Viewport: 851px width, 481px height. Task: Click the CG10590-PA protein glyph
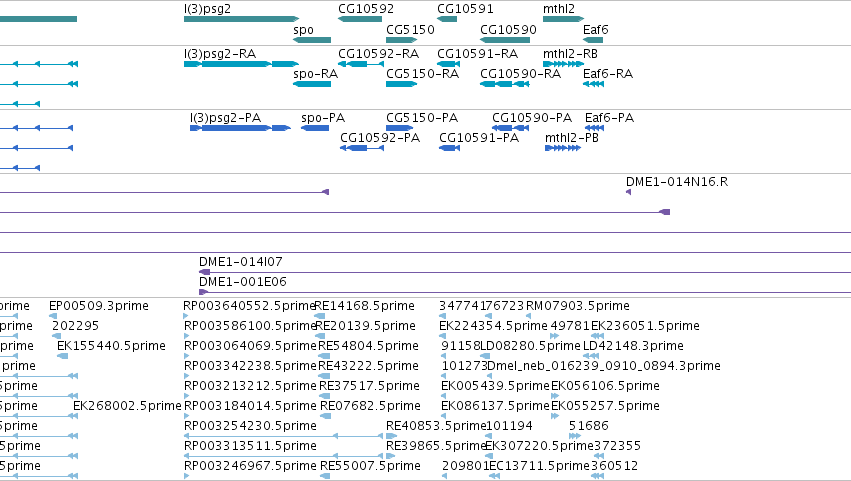[x=510, y=128]
